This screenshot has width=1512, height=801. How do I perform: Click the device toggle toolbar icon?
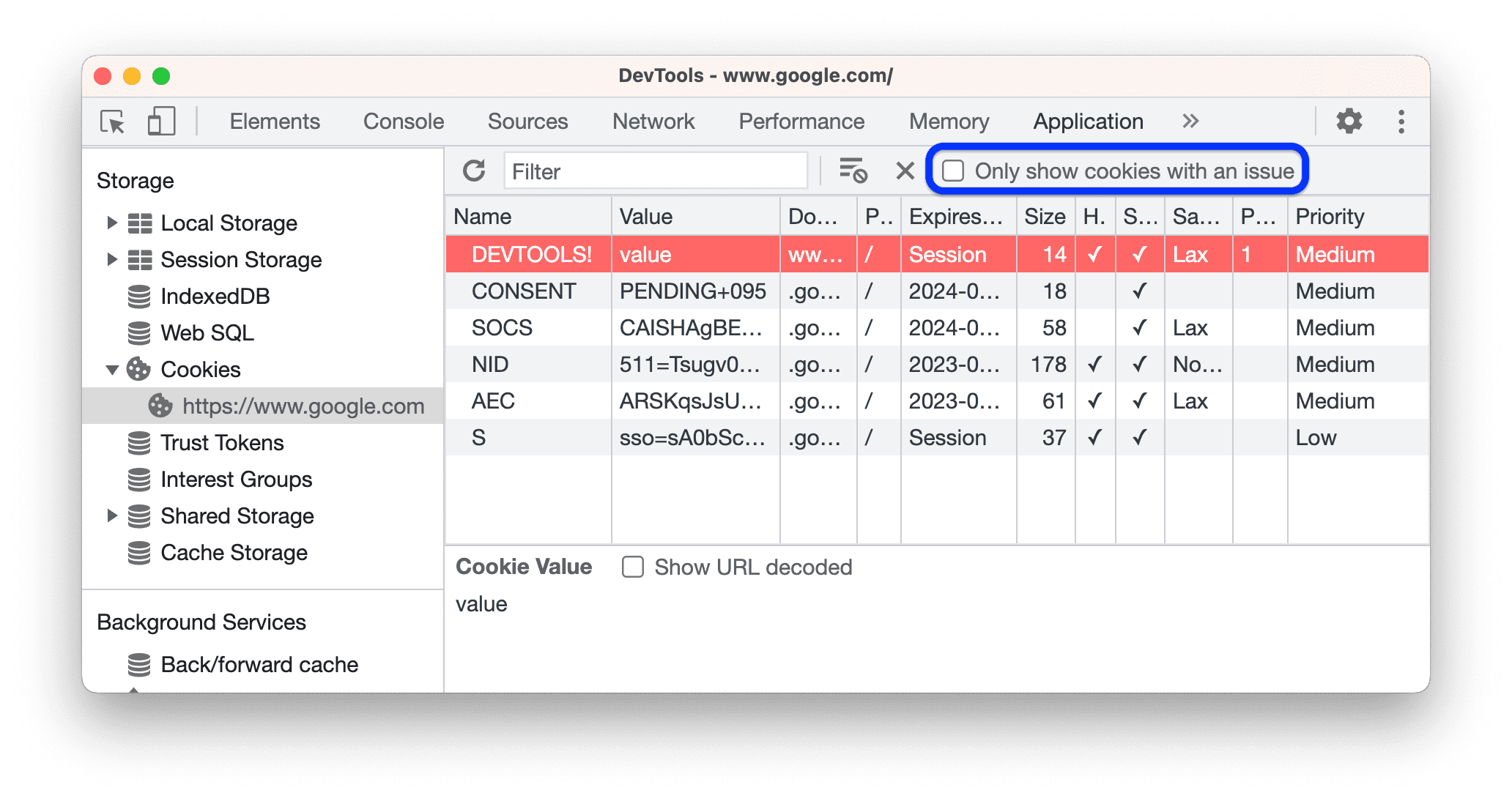pos(159,121)
